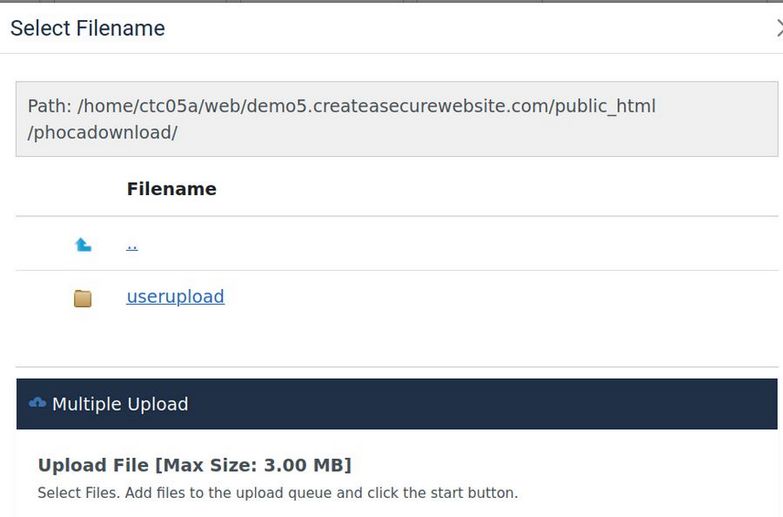
Task: Switch to the Multiple Upload tab
Action: click(x=120, y=404)
